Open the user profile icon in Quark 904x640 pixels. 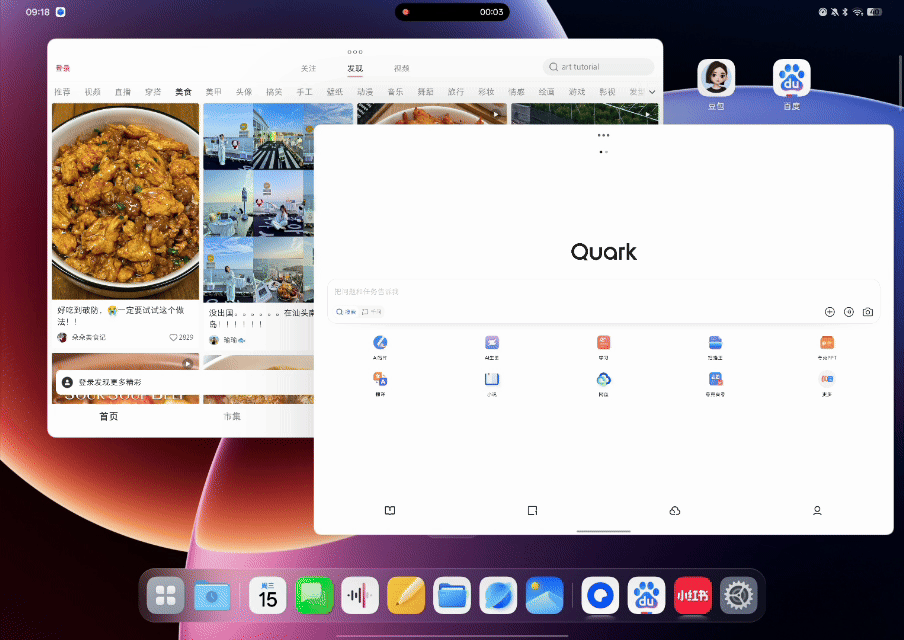(817, 510)
